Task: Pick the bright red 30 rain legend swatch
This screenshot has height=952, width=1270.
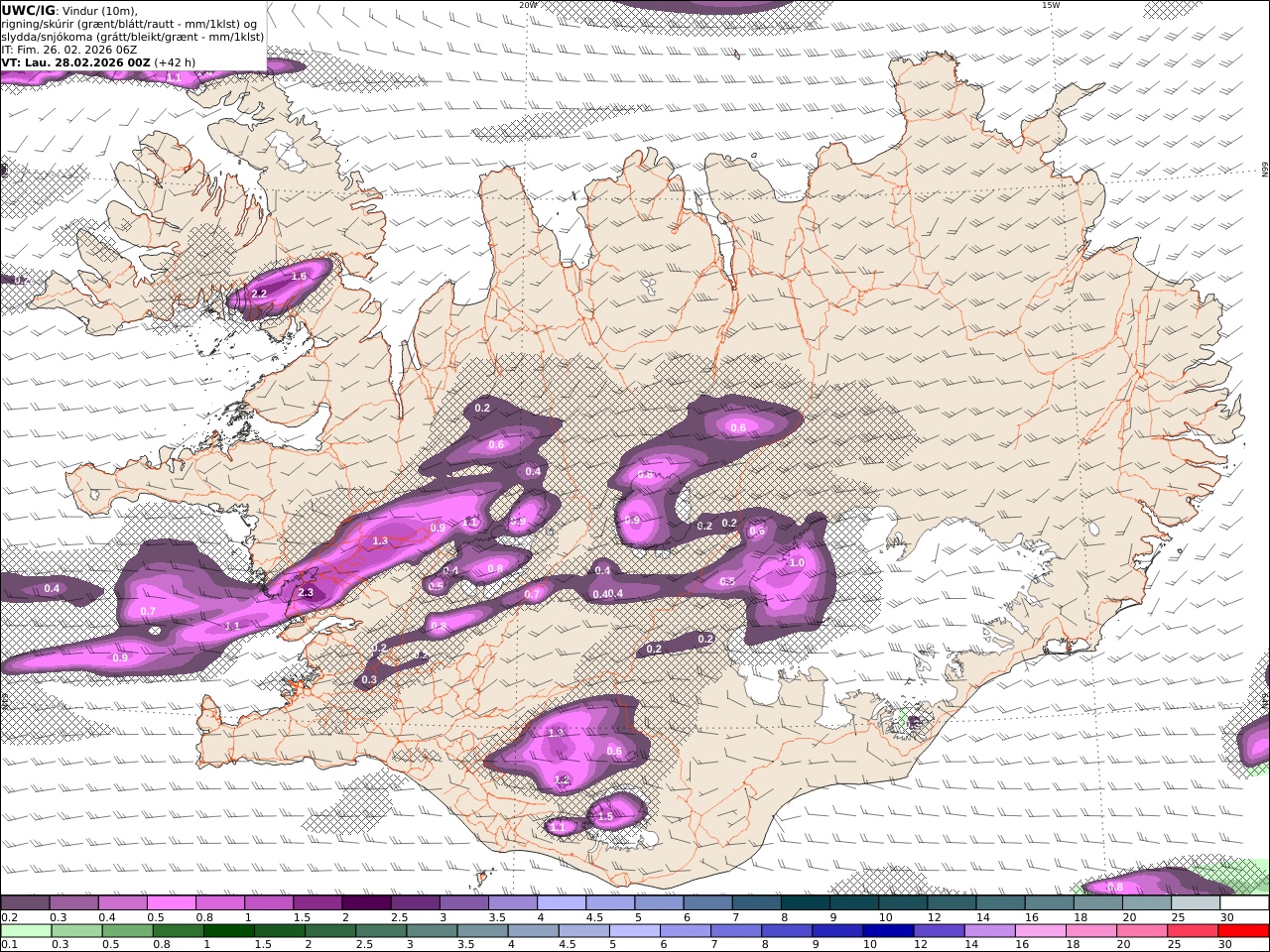Action: click(x=1242, y=931)
